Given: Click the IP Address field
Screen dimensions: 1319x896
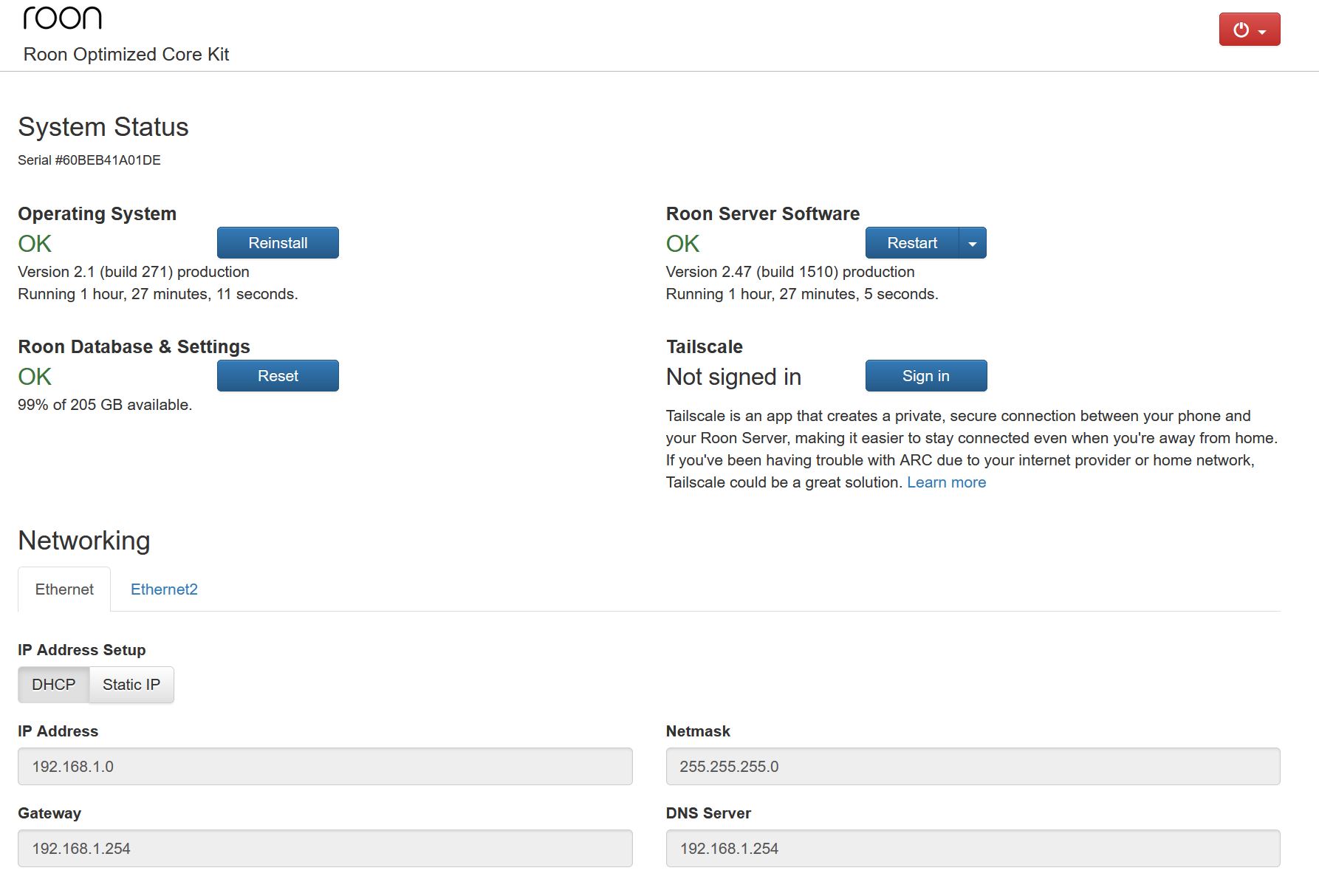Looking at the screenshot, I should pos(325,767).
